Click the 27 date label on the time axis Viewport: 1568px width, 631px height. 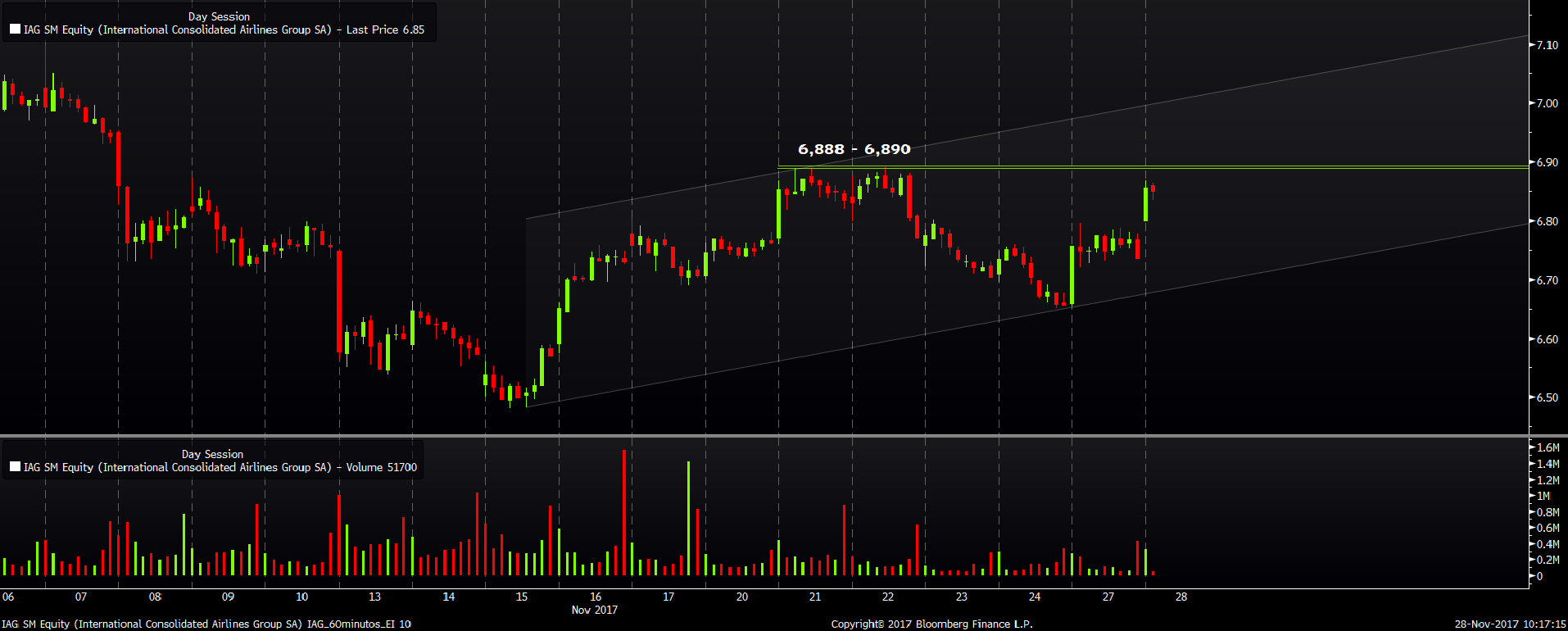pos(1108,597)
